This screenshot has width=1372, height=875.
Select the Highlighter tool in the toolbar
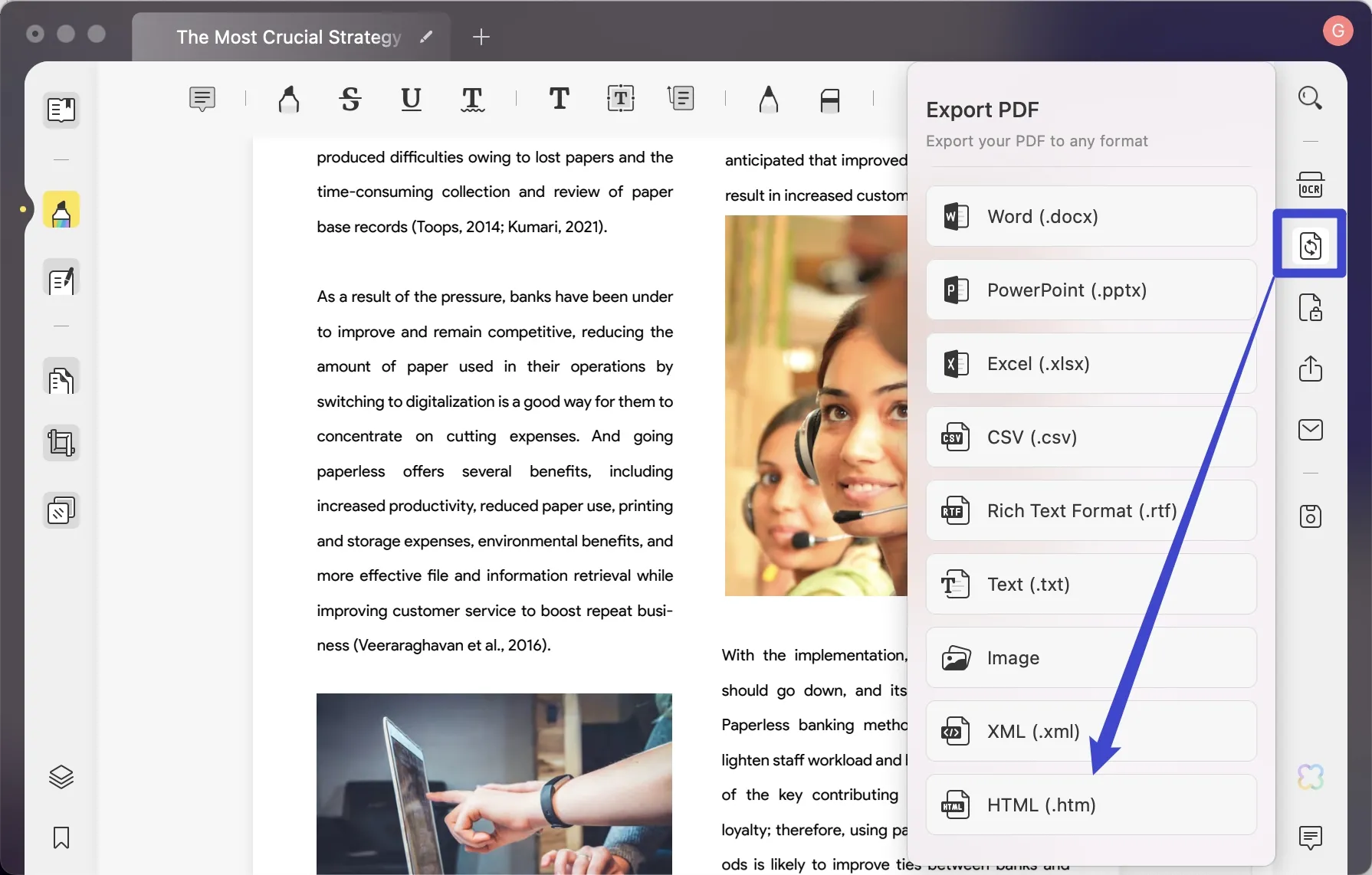point(289,99)
